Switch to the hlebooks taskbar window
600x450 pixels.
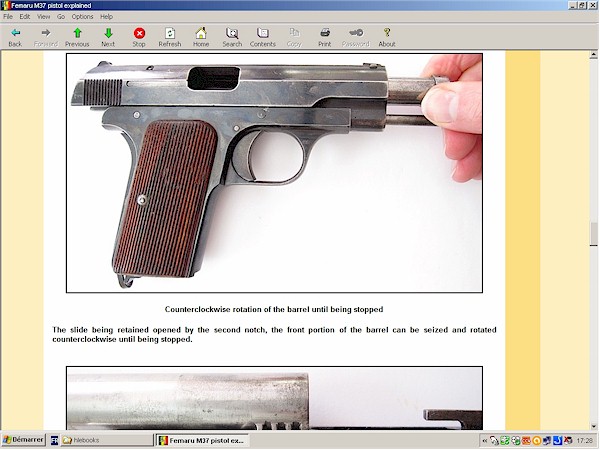[x=107, y=440]
